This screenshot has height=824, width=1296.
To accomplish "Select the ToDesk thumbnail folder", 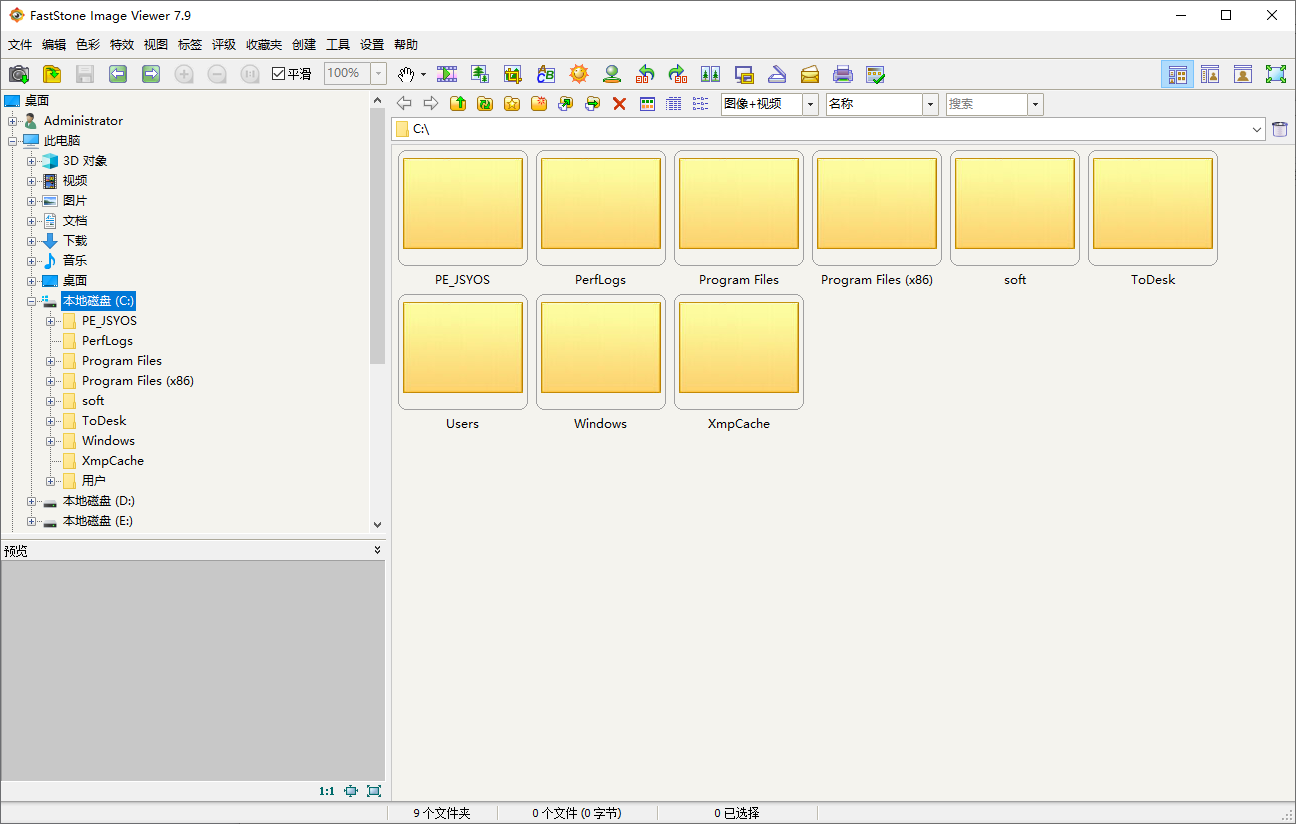I will (1153, 208).
